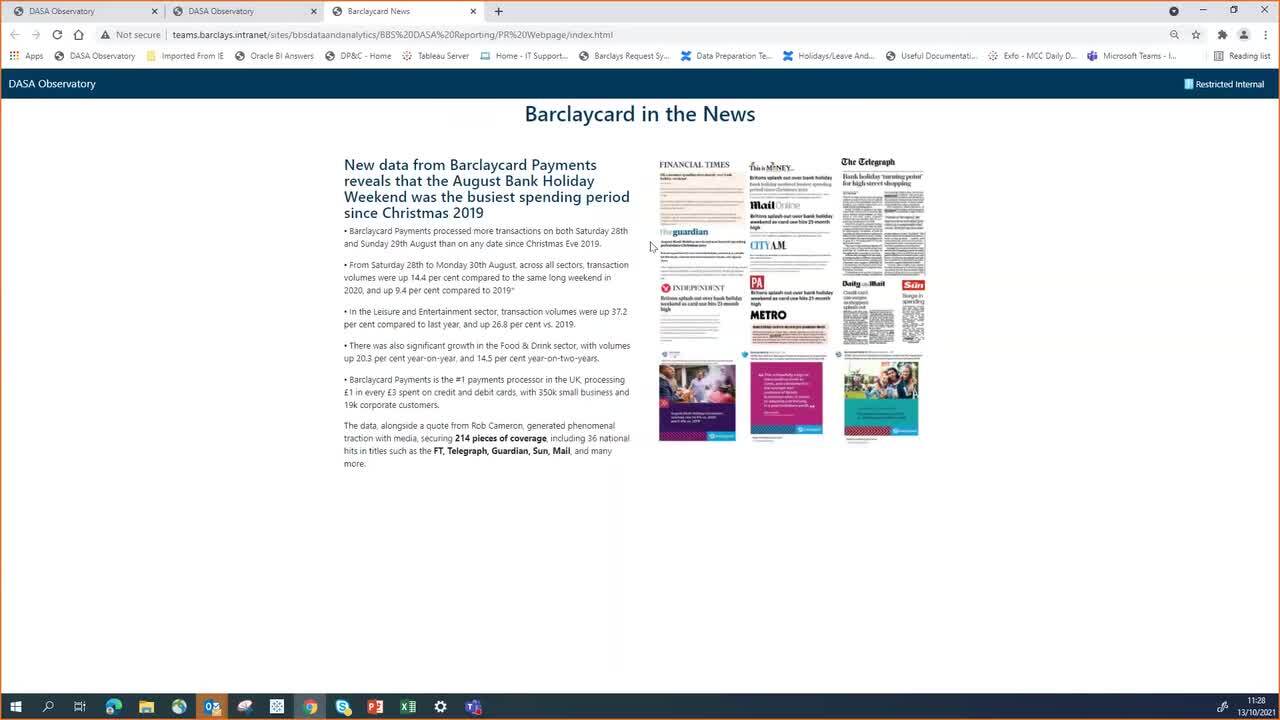This screenshot has width=1280, height=720.
Task: Open the newspaper coverage collage image
Action: tap(792, 298)
